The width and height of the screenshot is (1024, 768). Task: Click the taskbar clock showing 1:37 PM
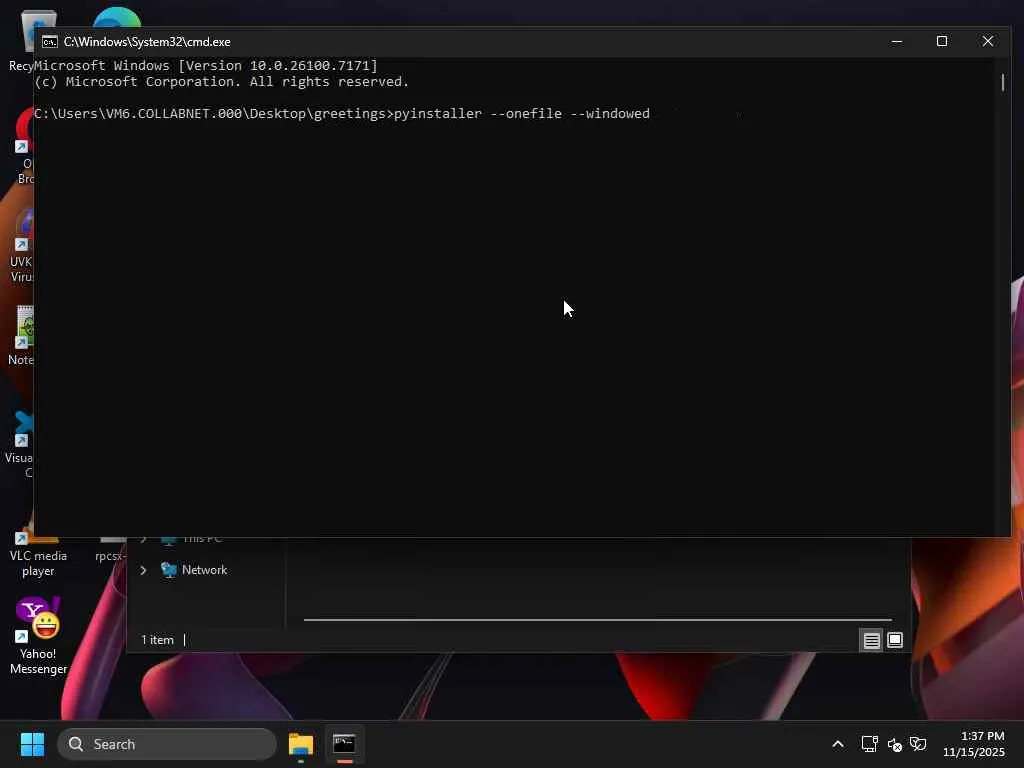pos(973,744)
